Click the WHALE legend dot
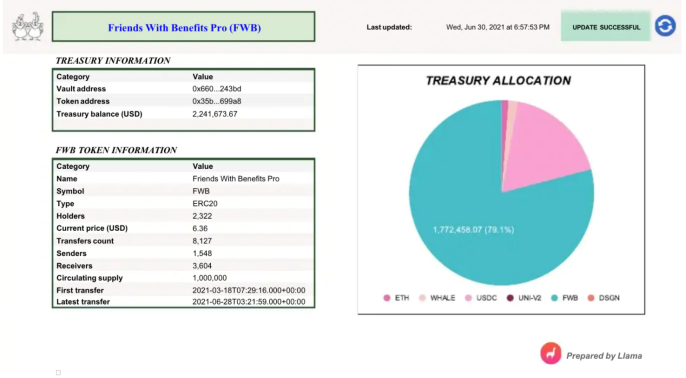The height and width of the screenshot is (378, 686). 422,298
